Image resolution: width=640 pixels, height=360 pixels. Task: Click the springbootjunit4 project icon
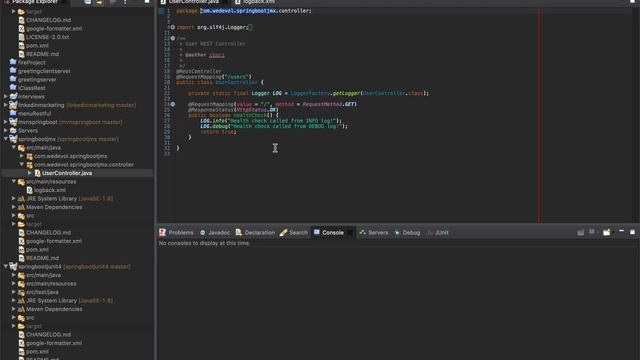tap(13, 267)
